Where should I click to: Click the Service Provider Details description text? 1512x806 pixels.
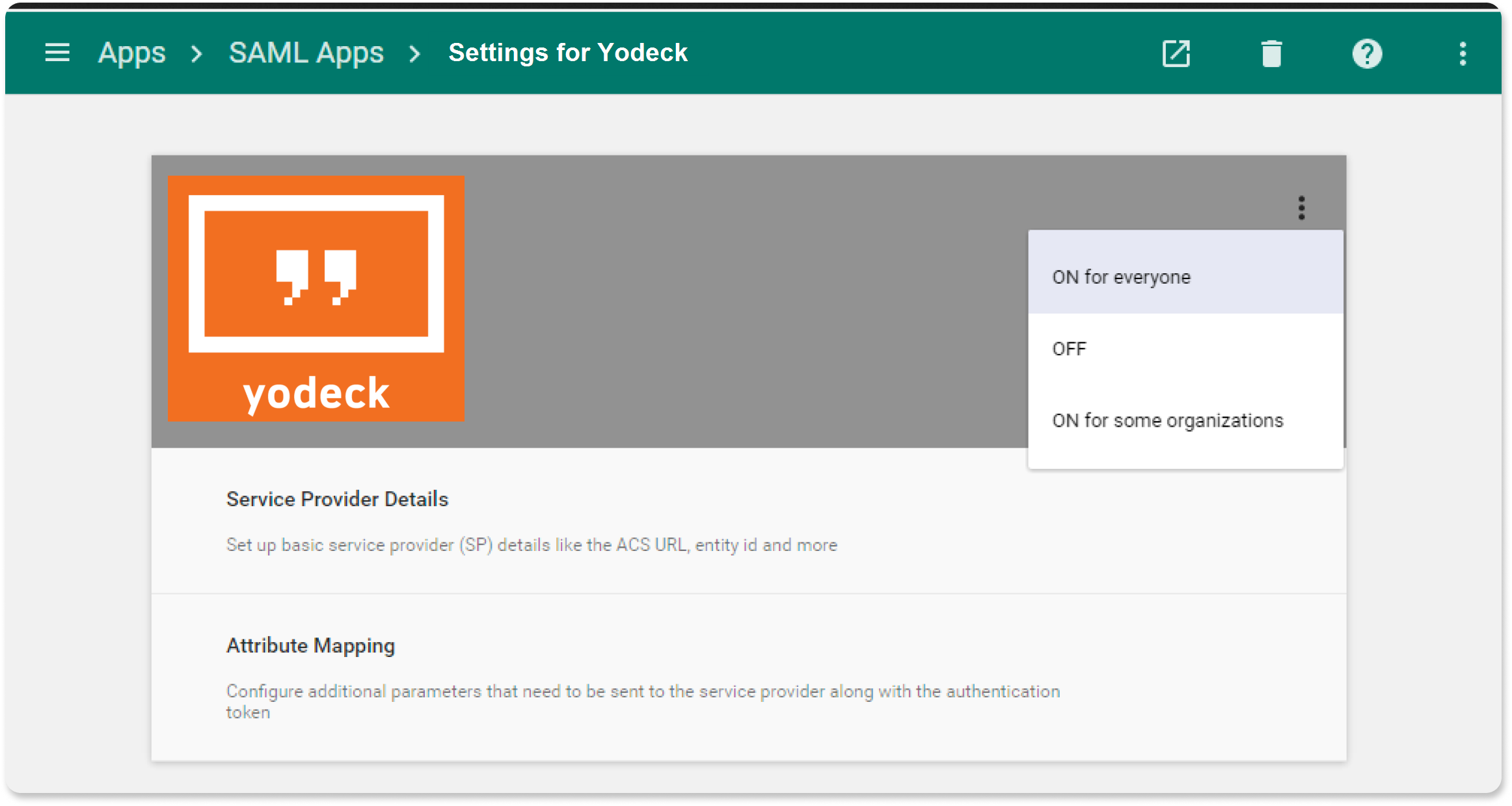tap(532, 544)
